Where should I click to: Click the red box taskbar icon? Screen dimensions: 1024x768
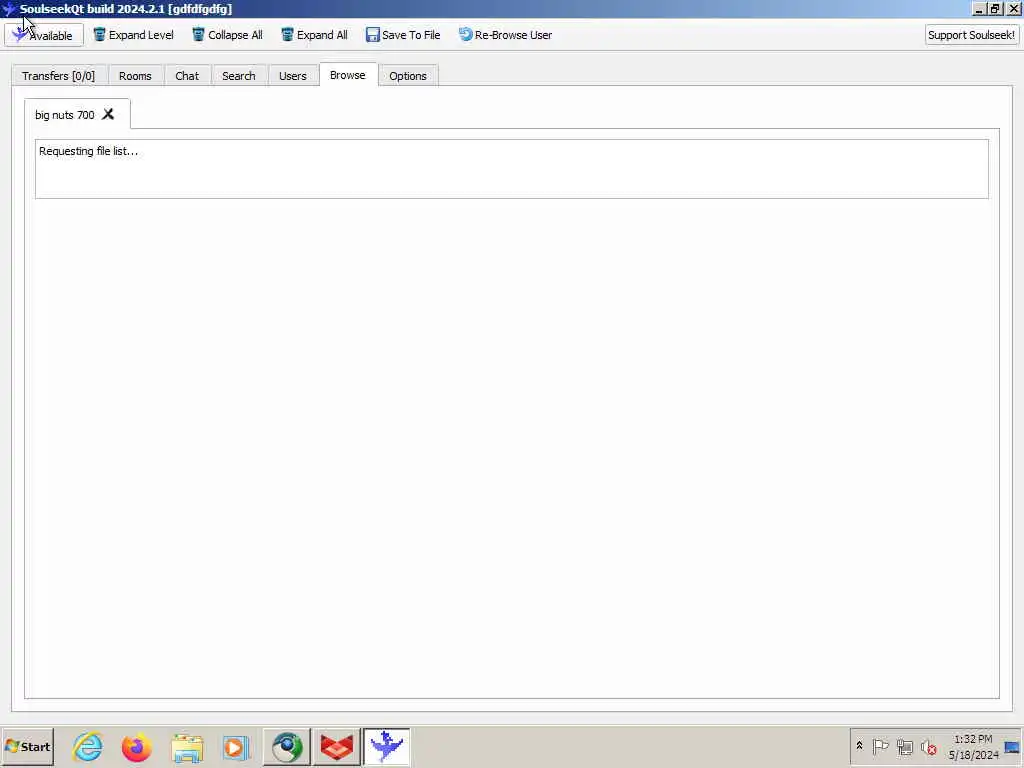(337, 747)
